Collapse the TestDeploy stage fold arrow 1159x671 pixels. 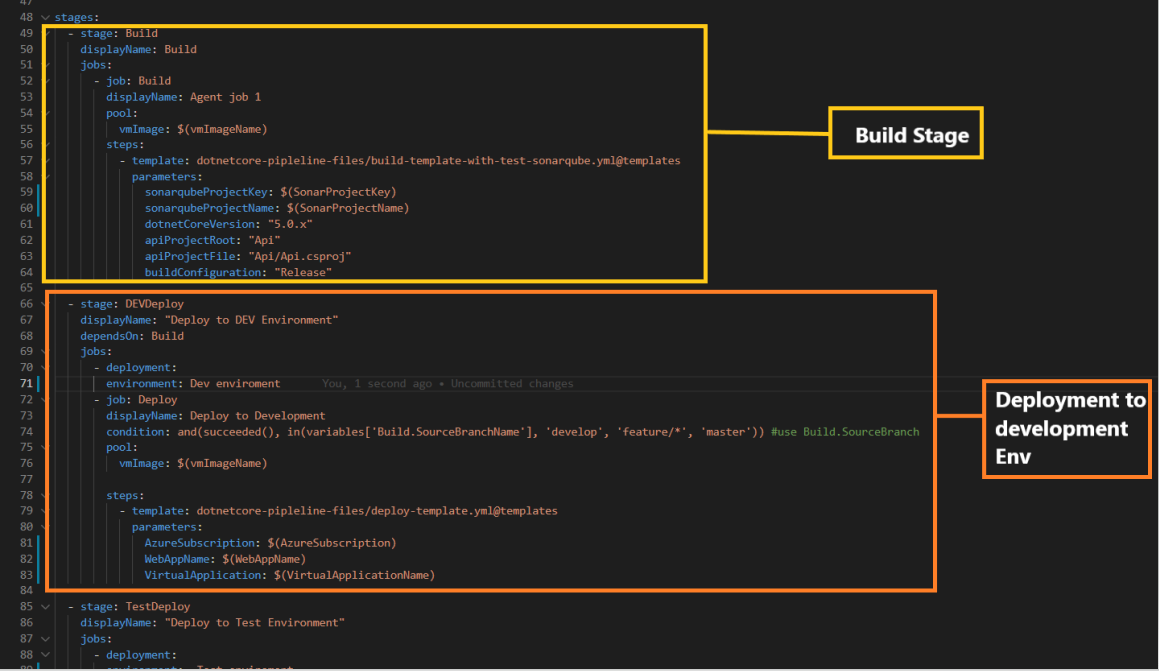(44, 606)
